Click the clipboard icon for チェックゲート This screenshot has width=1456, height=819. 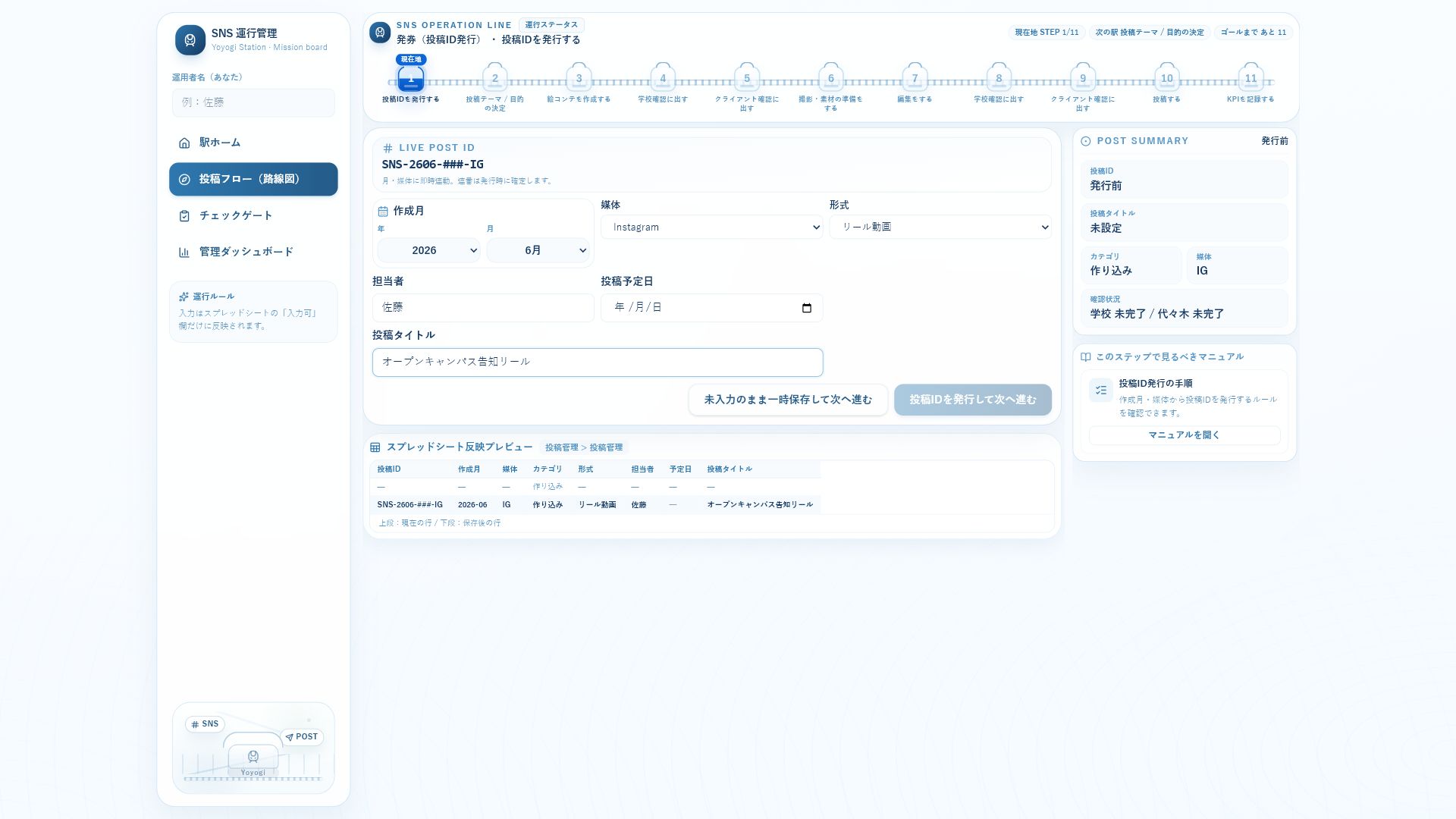click(184, 215)
